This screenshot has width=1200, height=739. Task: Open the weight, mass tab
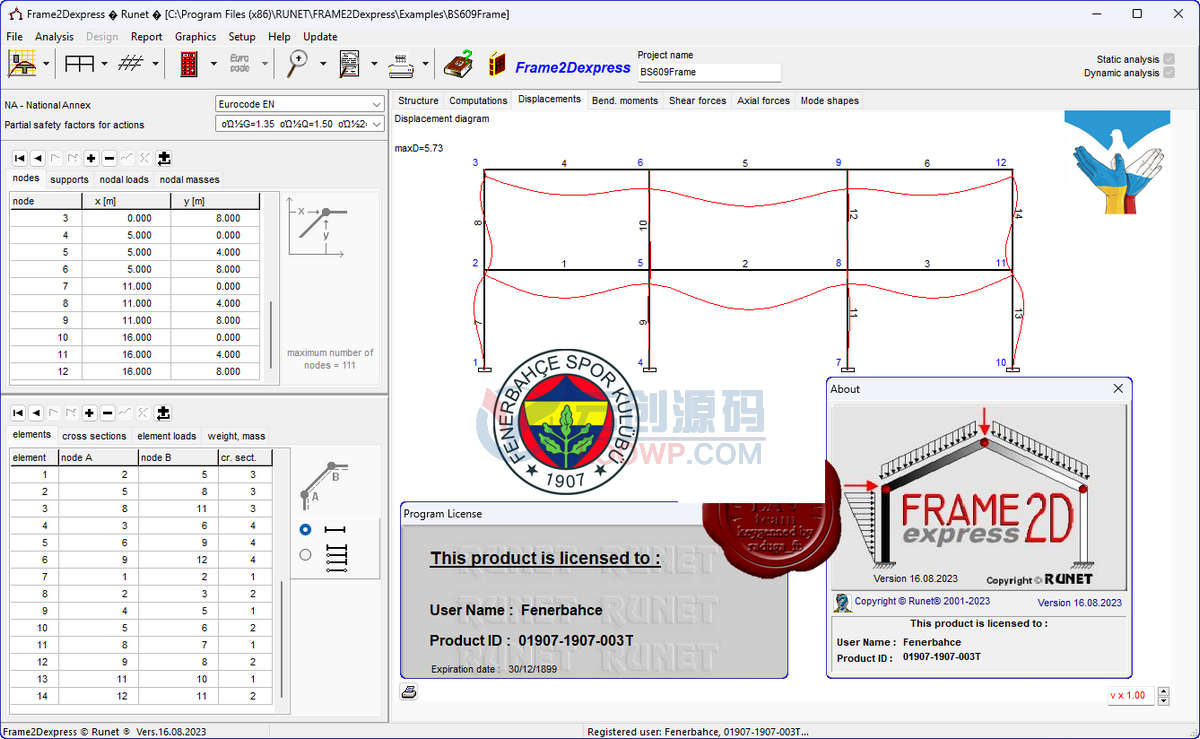click(x=236, y=436)
